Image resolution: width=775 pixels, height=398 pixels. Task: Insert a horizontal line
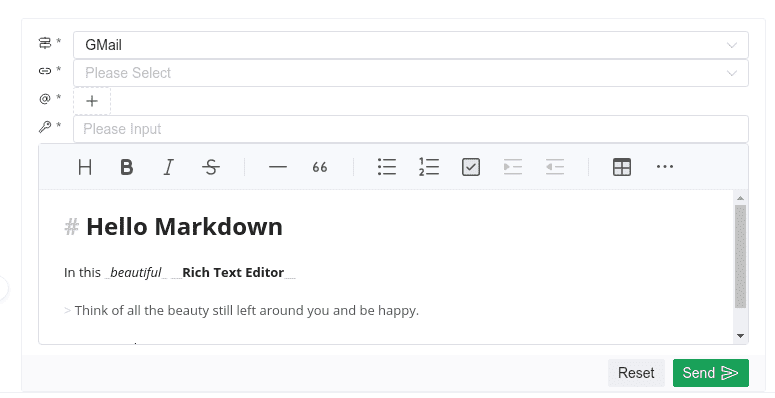(278, 167)
